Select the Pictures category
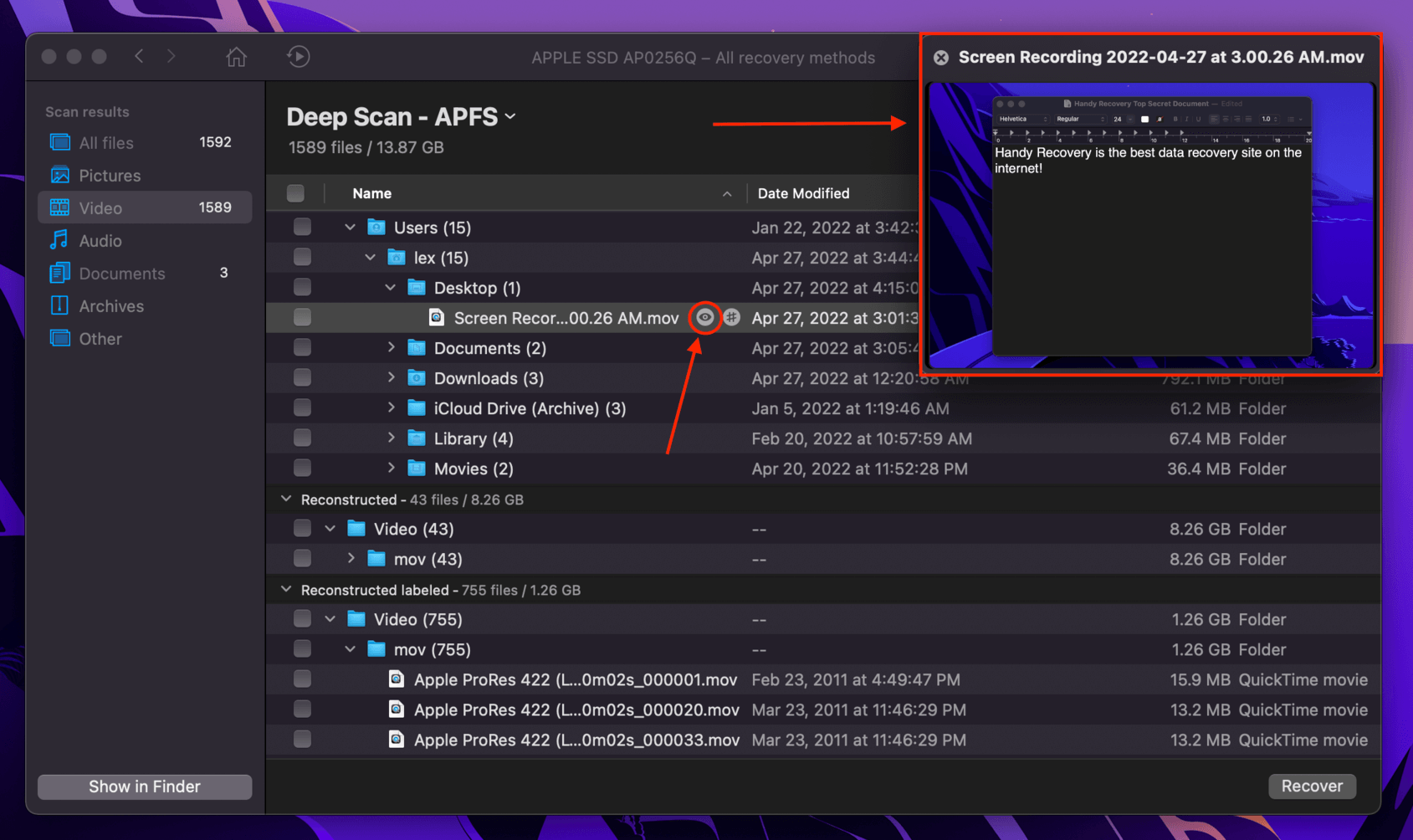 point(144,175)
